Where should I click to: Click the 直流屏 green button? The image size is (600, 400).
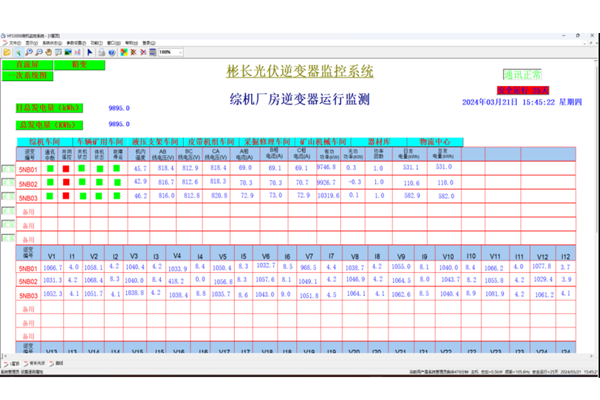pyautogui.click(x=29, y=64)
